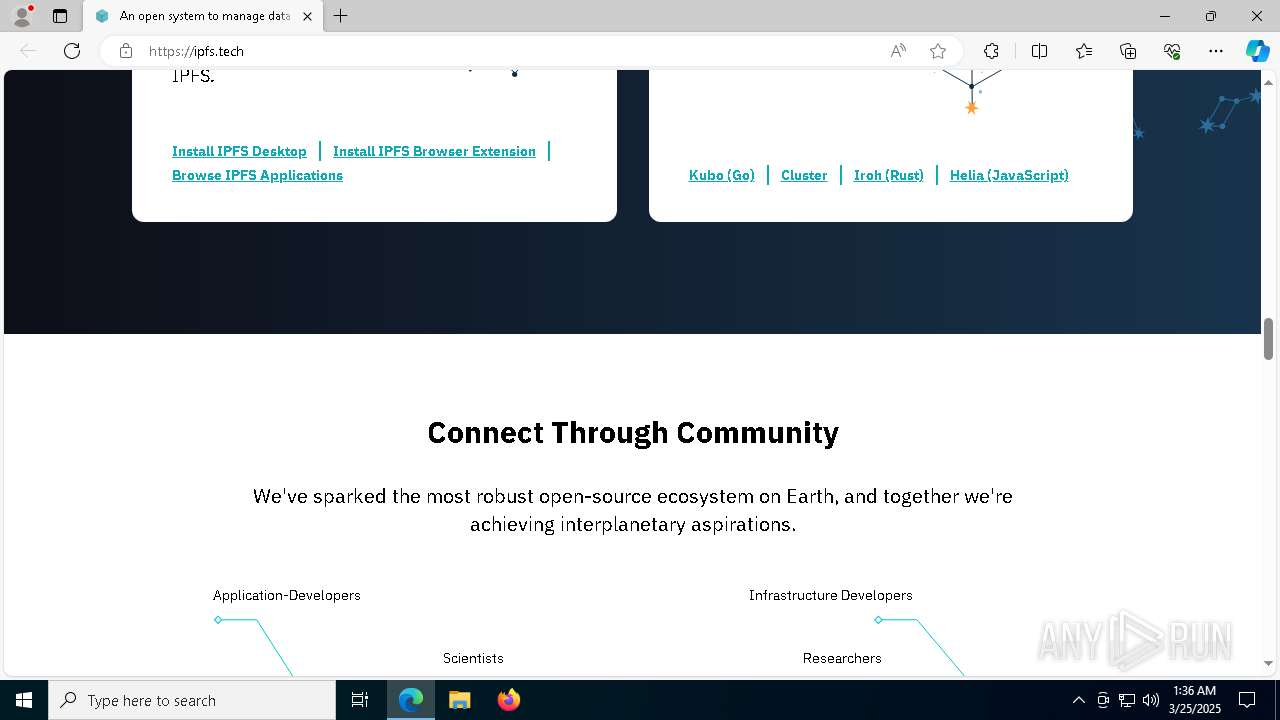Open the Read aloud icon
The width and height of the screenshot is (1280, 720).
tap(898, 51)
